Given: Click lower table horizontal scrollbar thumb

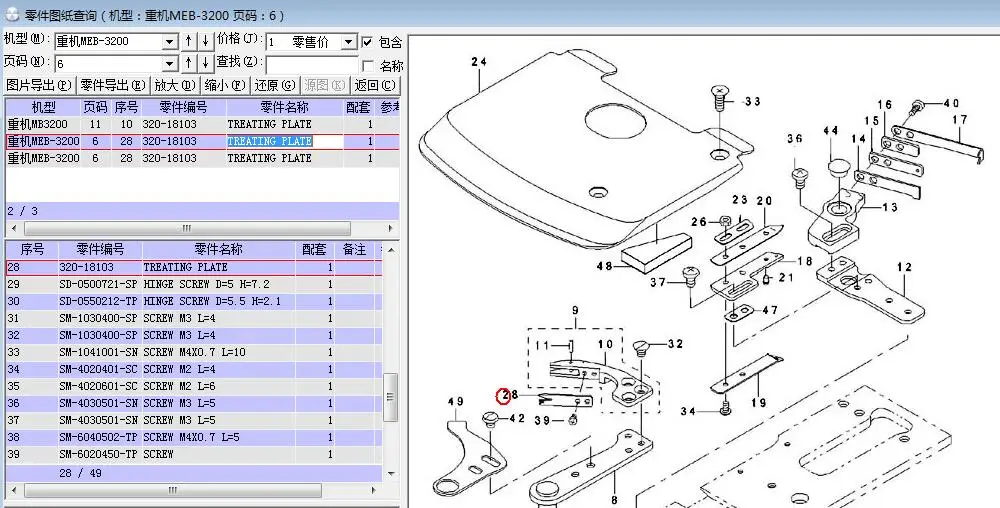Looking at the screenshot, I should (172, 491).
